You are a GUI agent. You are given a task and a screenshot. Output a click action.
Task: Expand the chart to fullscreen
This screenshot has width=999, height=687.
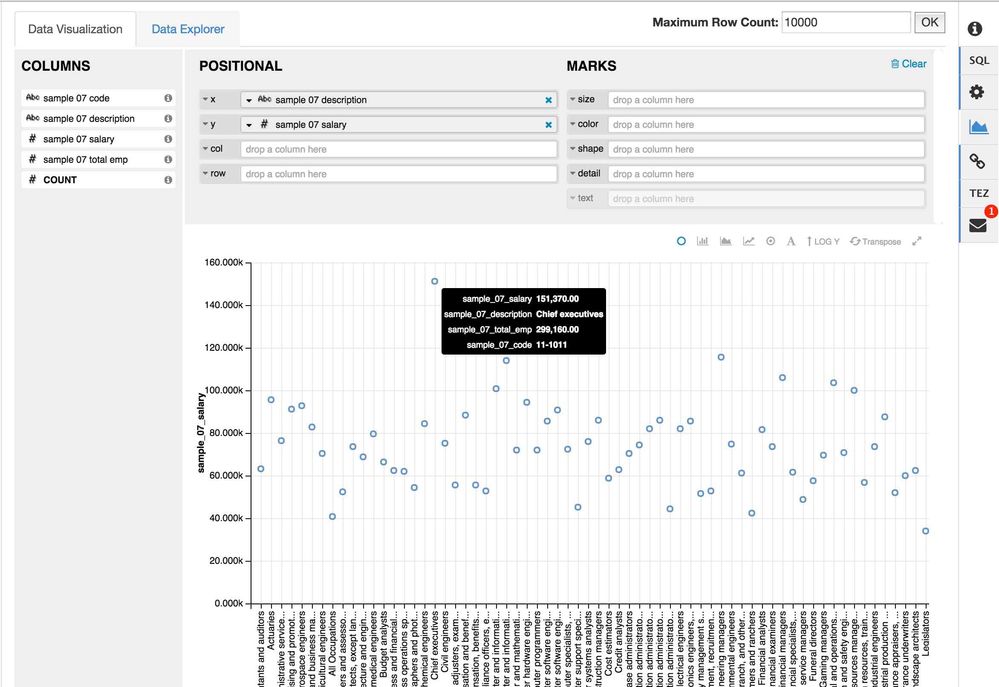pos(917,242)
